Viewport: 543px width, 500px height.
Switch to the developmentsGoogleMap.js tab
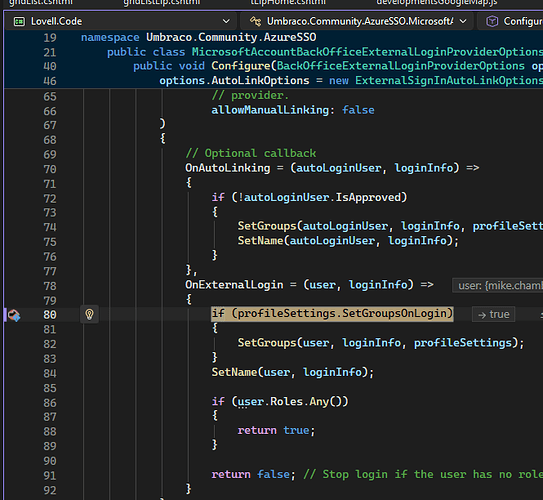[x=437, y=3]
